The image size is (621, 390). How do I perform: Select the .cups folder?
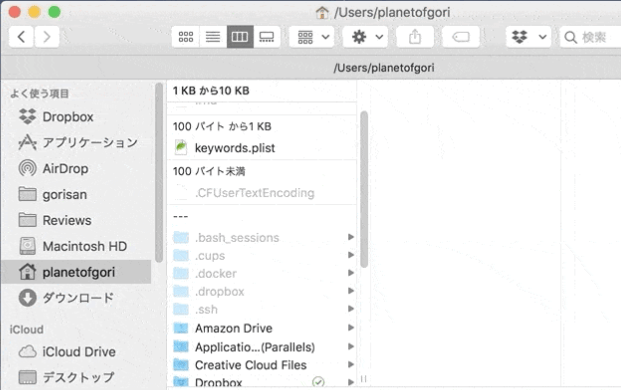pos(261,255)
